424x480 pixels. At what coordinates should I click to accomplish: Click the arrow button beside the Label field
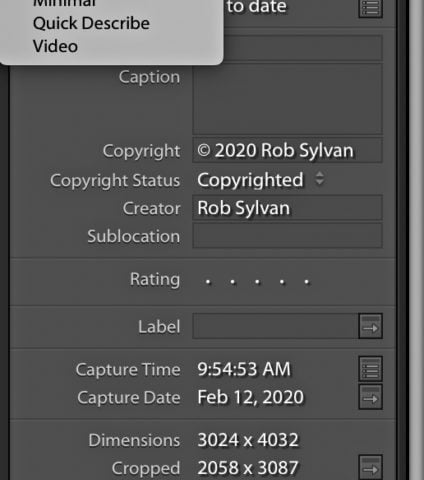click(370, 326)
